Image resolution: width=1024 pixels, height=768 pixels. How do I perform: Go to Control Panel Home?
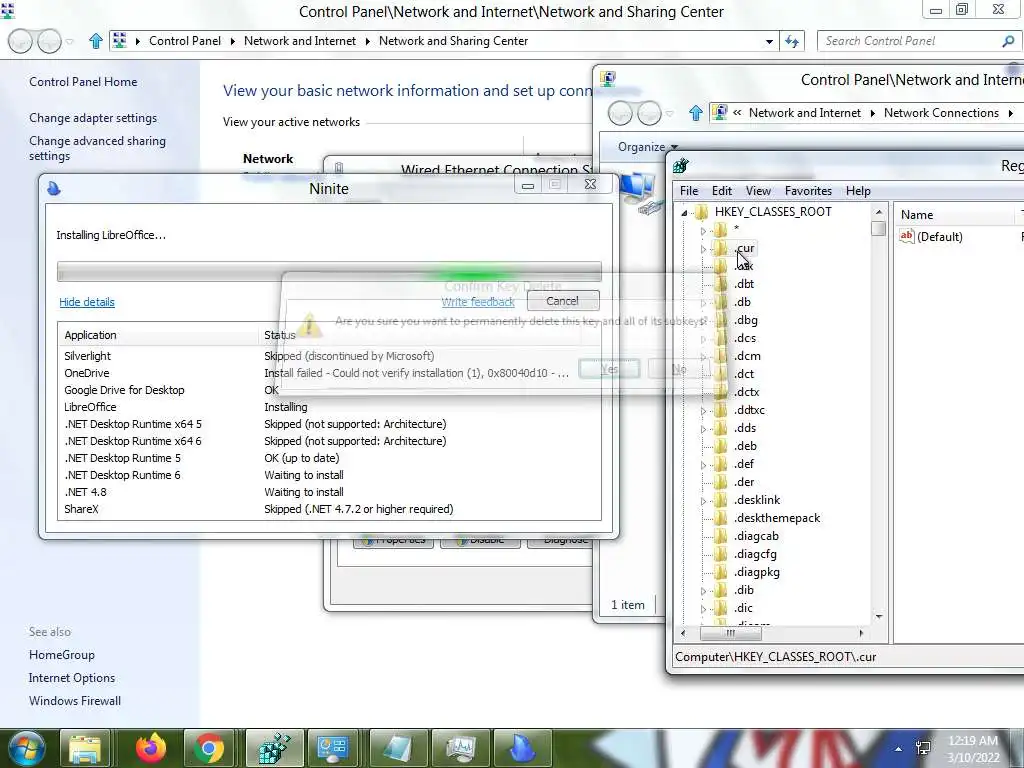coord(83,82)
